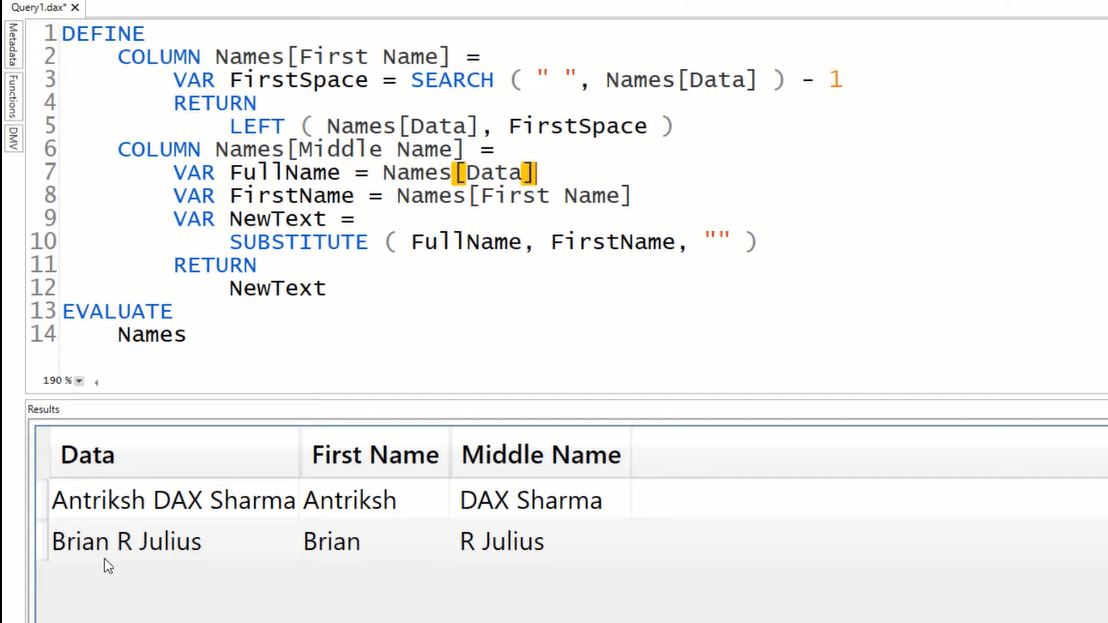Click the DEFINE keyword on line 1
Screen dimensions: 1108x623
(x=103, y=34)
